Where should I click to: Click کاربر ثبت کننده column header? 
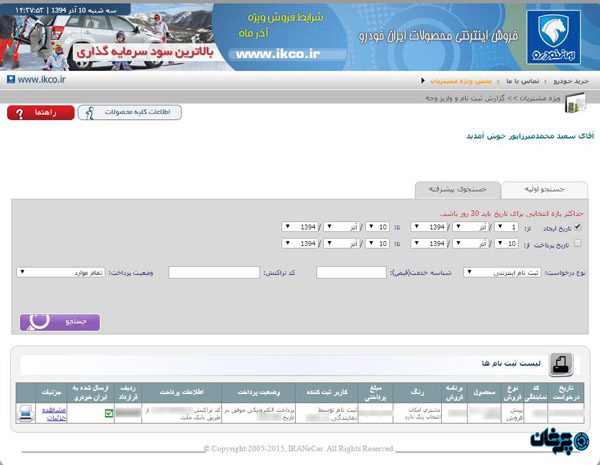click(x=327, y=392)
